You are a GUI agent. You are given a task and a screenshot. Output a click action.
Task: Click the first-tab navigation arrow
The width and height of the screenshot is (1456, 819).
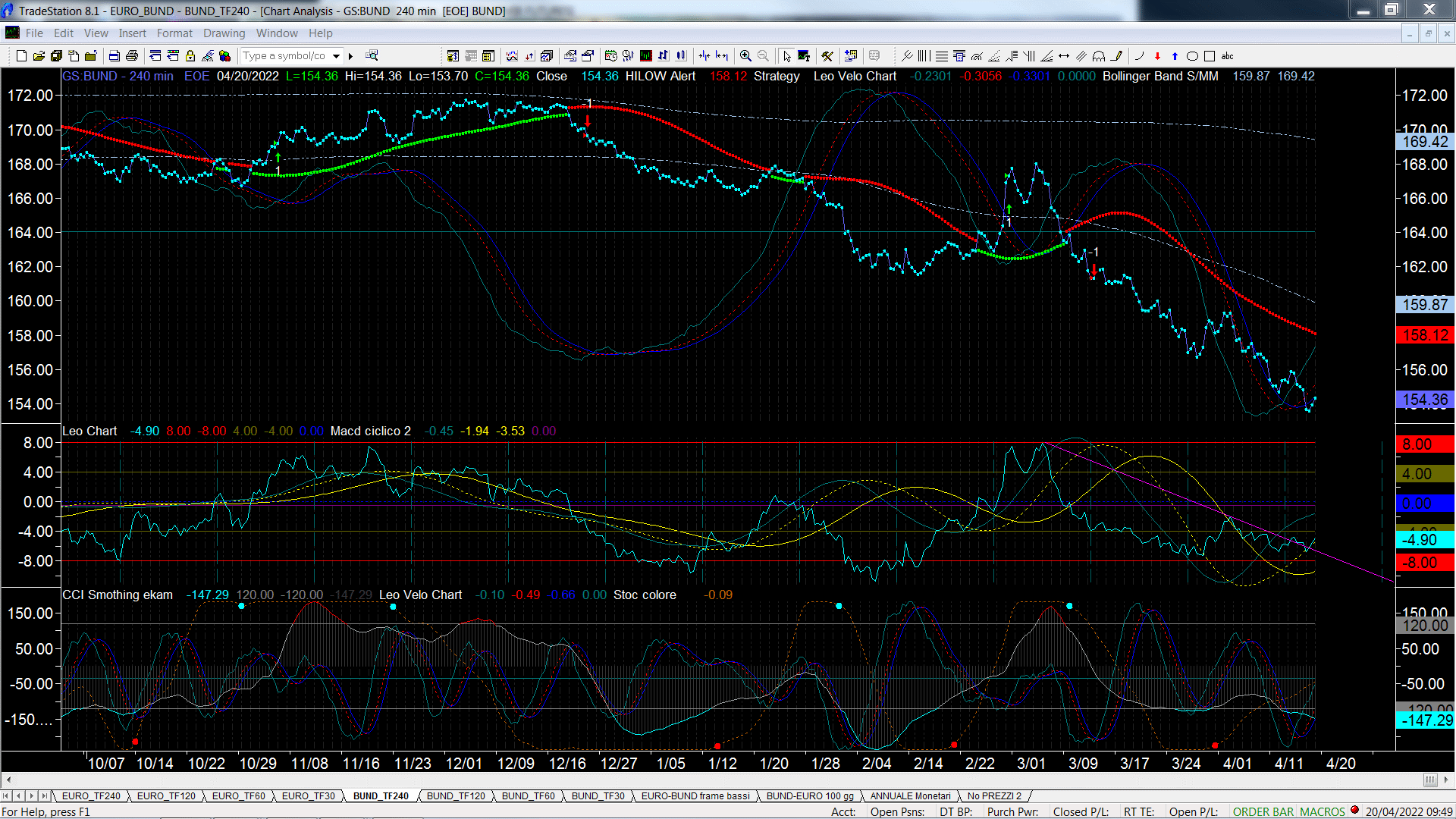pos(6,795)
